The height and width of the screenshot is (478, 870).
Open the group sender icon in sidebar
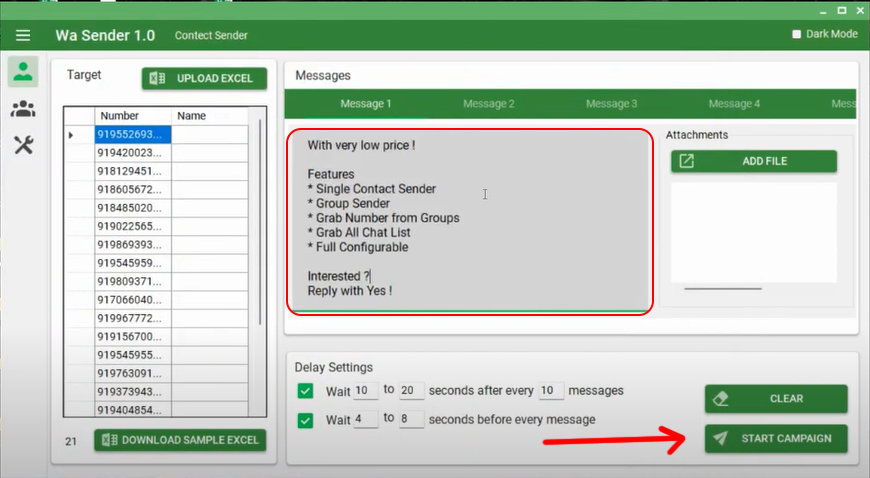tap(23, 109)
